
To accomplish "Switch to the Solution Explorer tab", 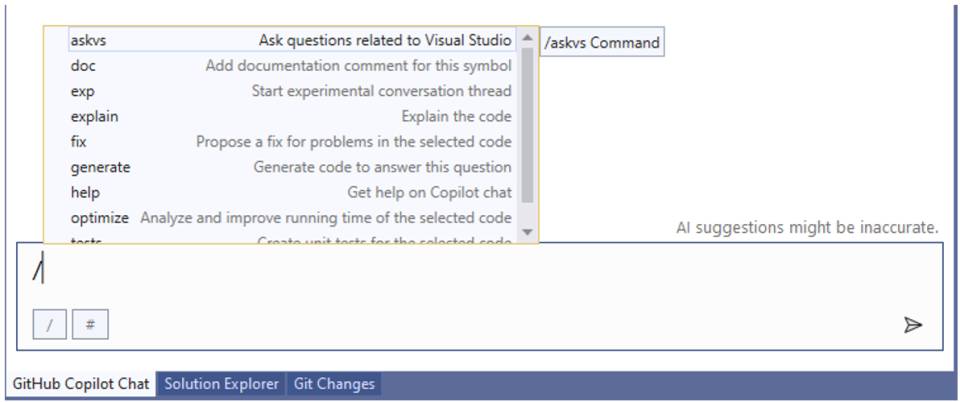I will 221,384.
